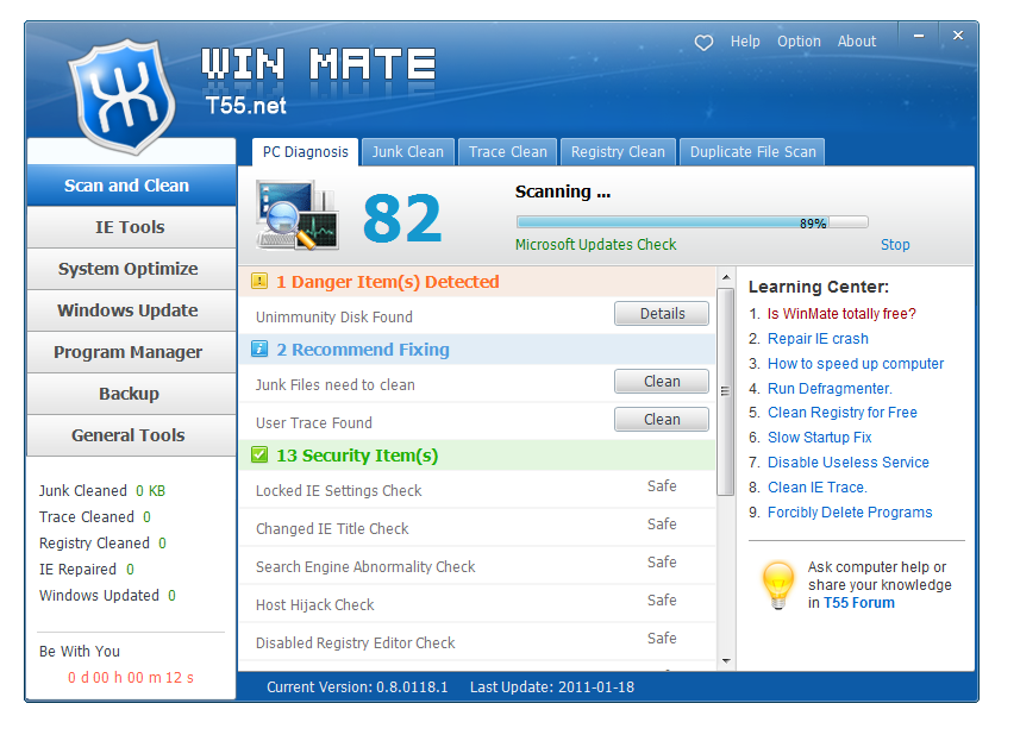
Task: Click the 'Windows Updated 0' statistic
Action: 107,595
